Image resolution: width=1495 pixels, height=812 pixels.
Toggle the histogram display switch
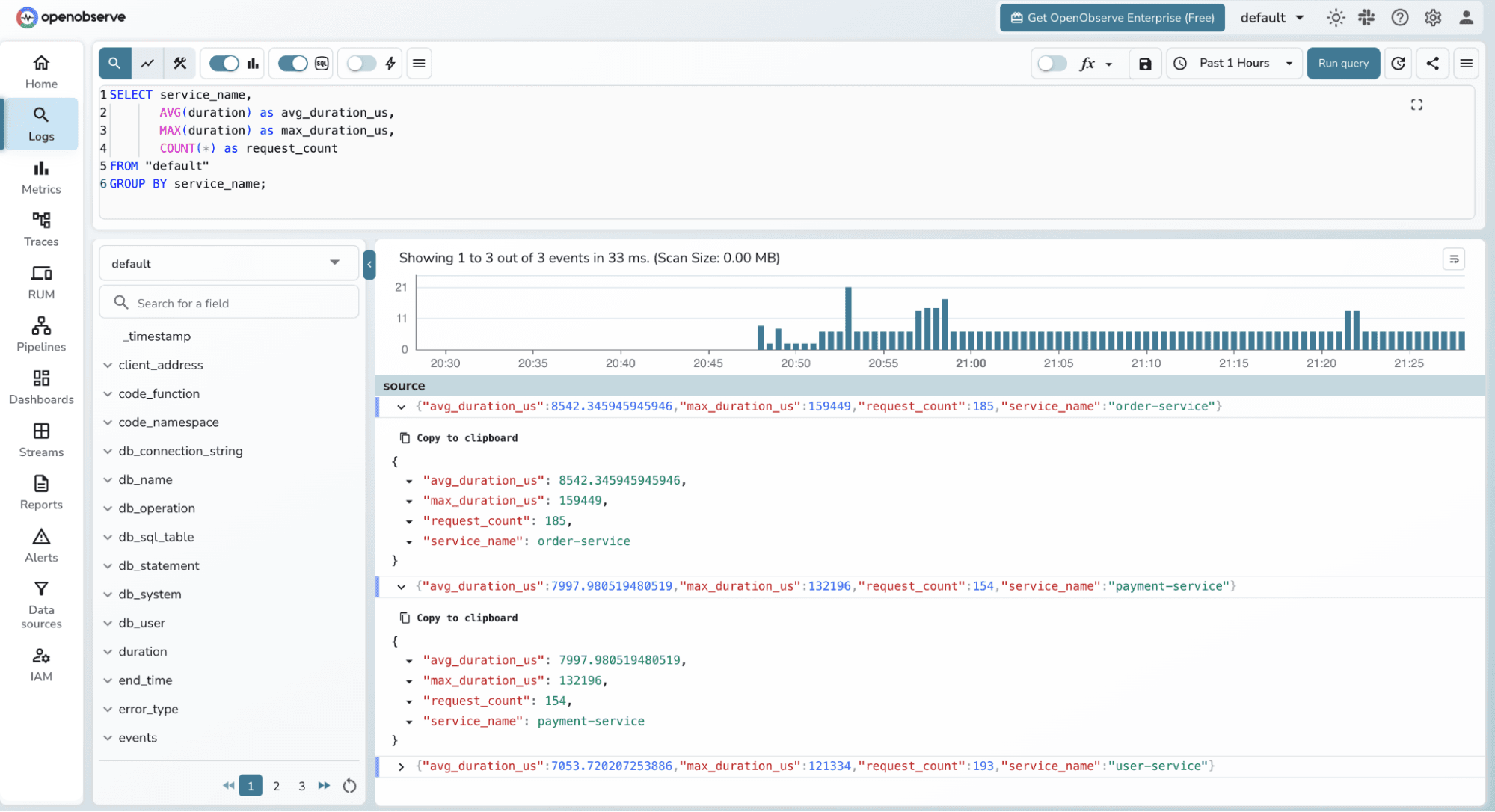[224, 64]
